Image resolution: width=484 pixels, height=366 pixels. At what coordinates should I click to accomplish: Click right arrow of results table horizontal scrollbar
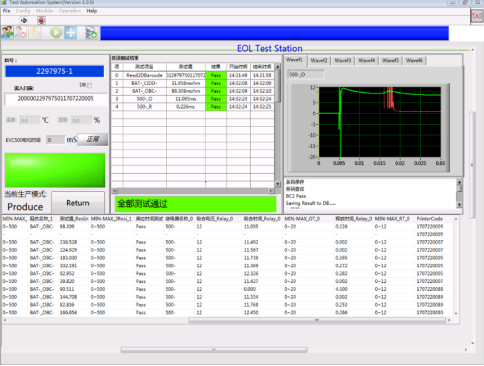click(271, 191)
